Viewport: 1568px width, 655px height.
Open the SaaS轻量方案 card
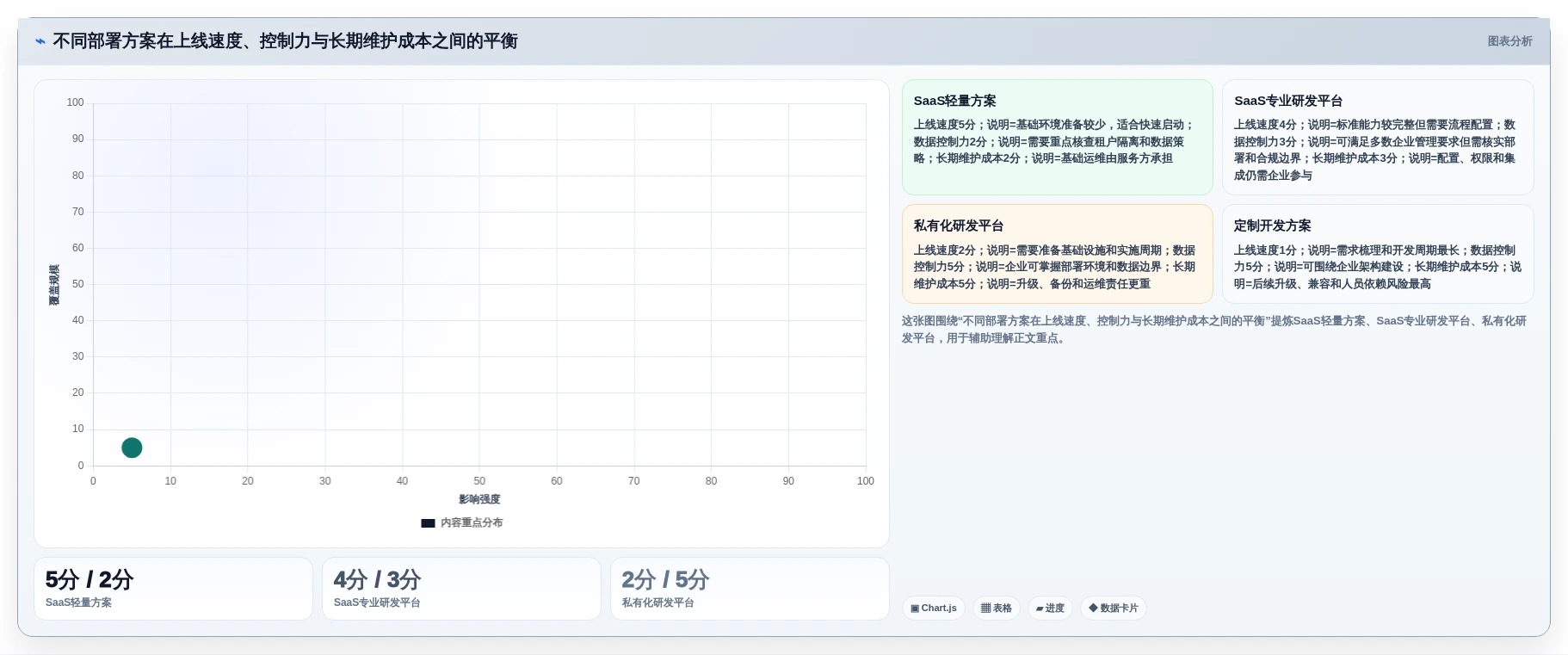[x=1057, y=138]
